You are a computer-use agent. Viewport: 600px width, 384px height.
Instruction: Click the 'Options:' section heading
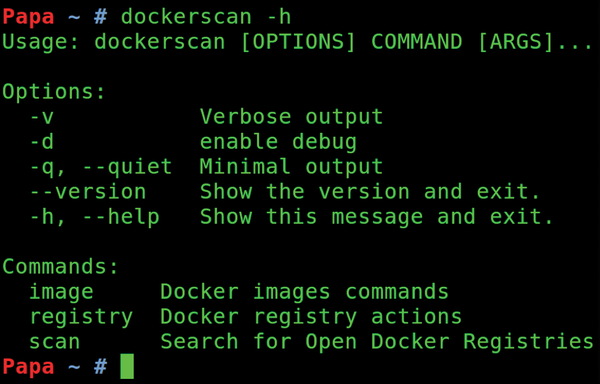(54, 92)
